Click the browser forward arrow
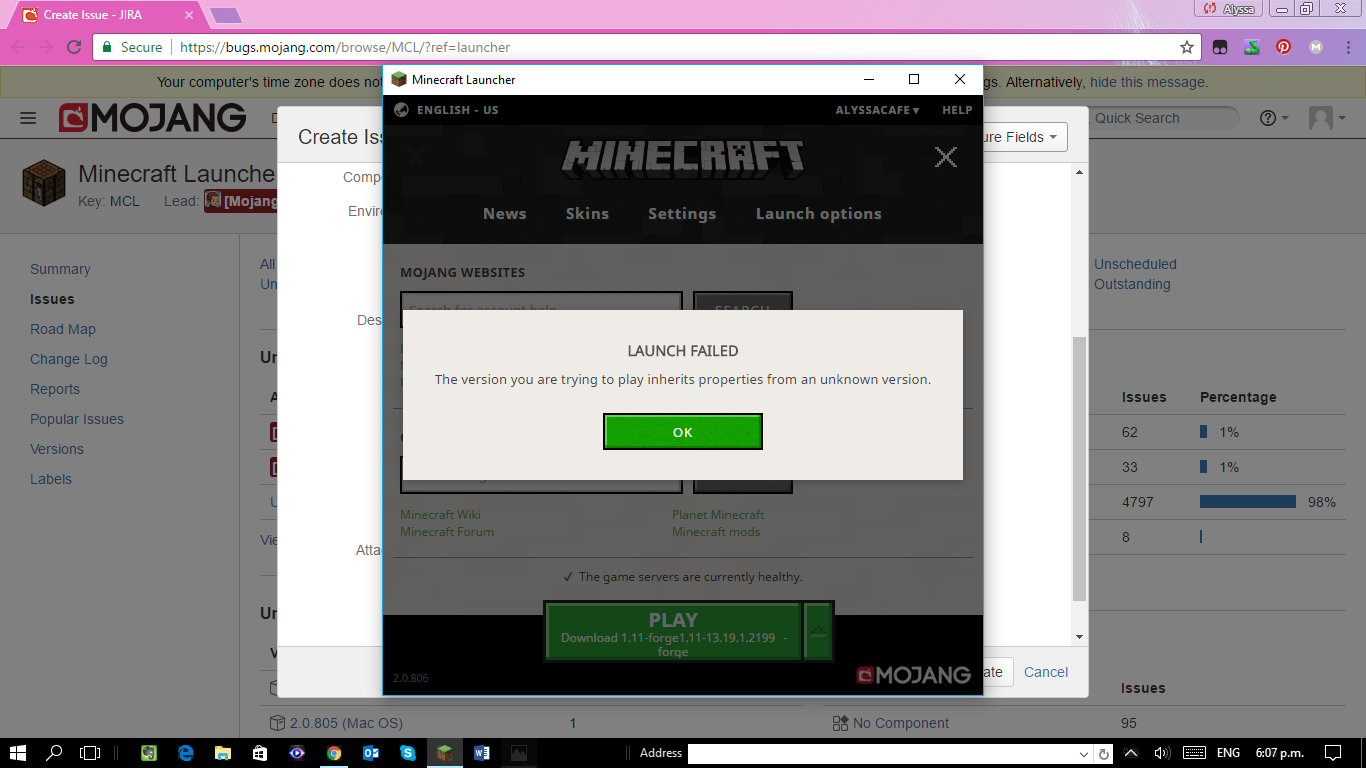Screen dimensions: 1366x768 coord(46,47)
